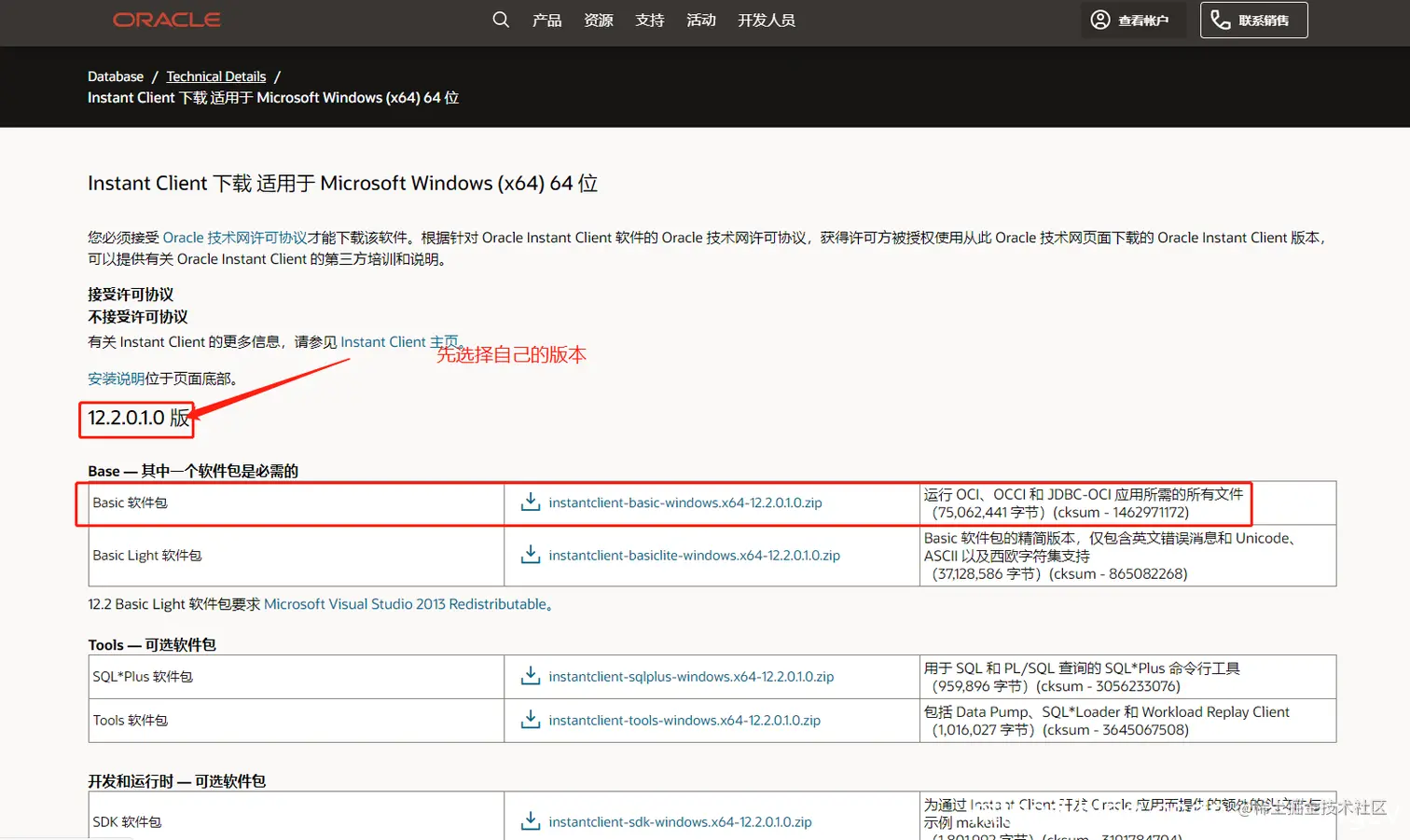1410x840 pixels.
Task: Select 不接受许可协议 option
Action: (138, 317)
